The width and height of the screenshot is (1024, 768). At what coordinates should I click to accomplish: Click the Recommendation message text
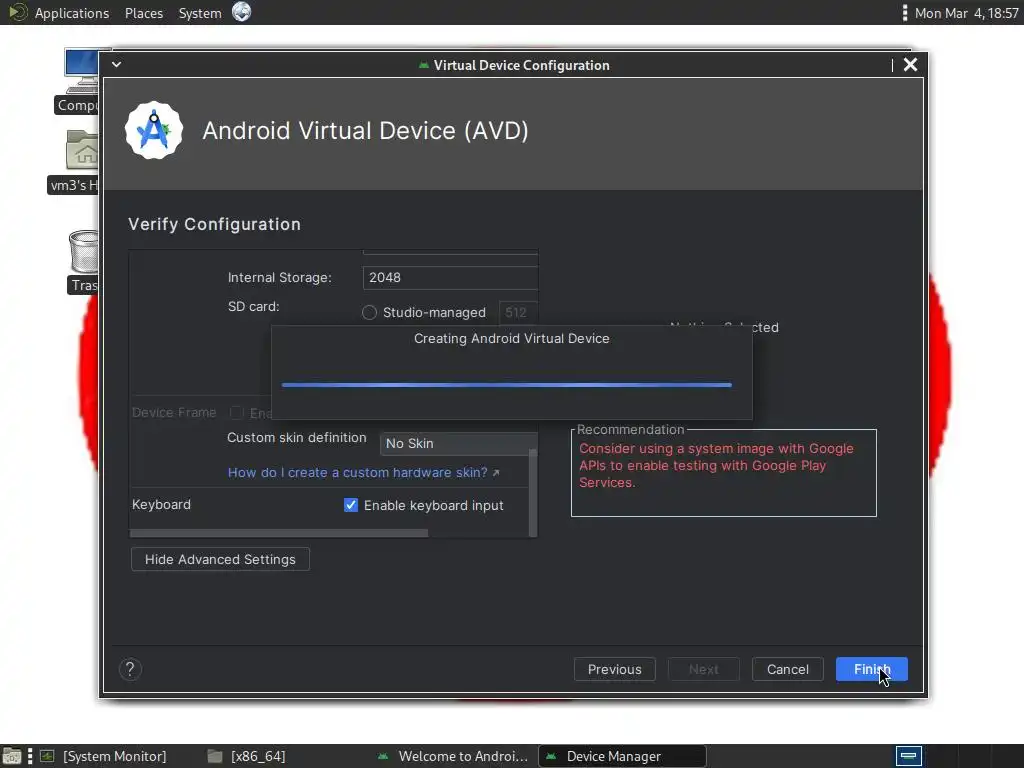tap(716, 466)
